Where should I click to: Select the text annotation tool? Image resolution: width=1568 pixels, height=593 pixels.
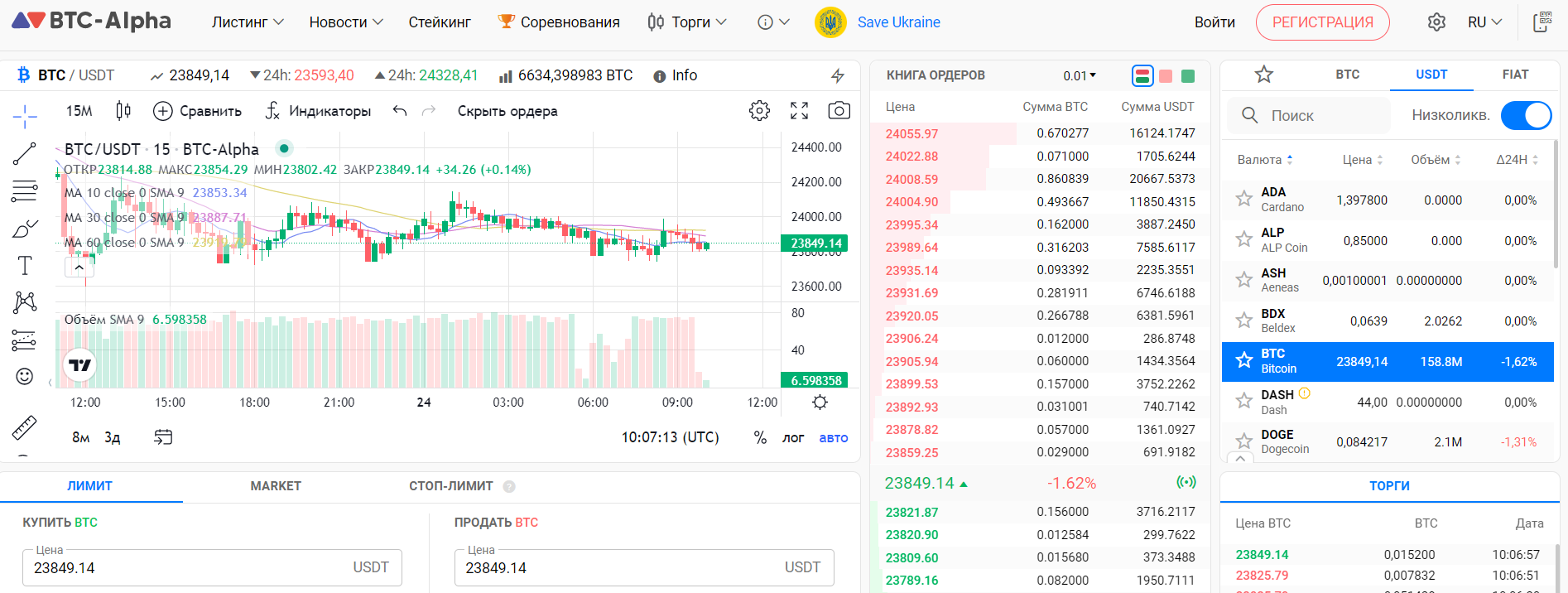pos(25,265)
